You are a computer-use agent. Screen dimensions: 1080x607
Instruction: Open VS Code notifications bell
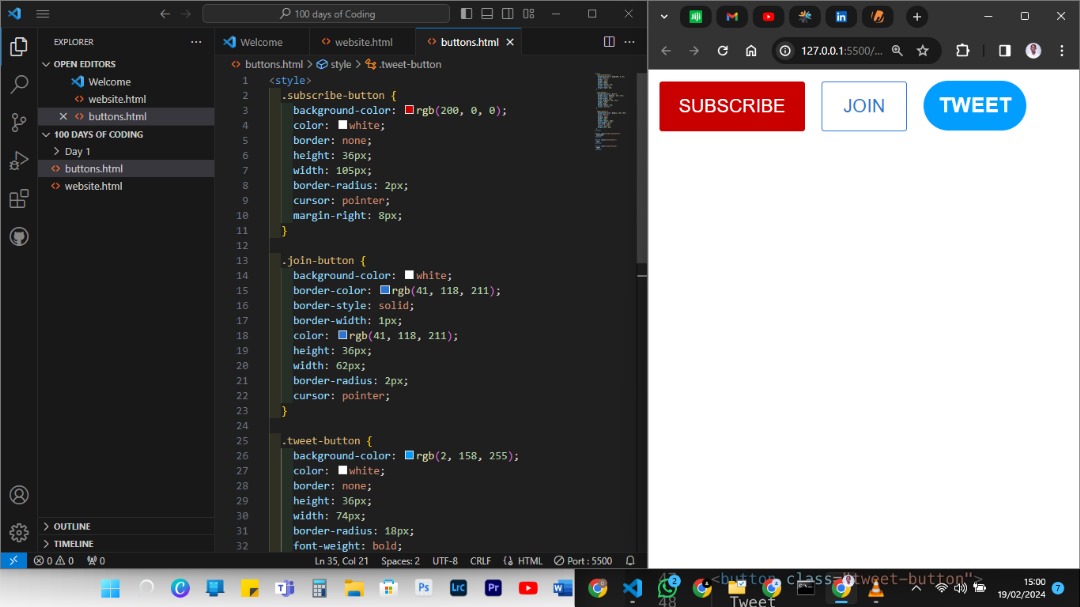[x=630, y=561]
